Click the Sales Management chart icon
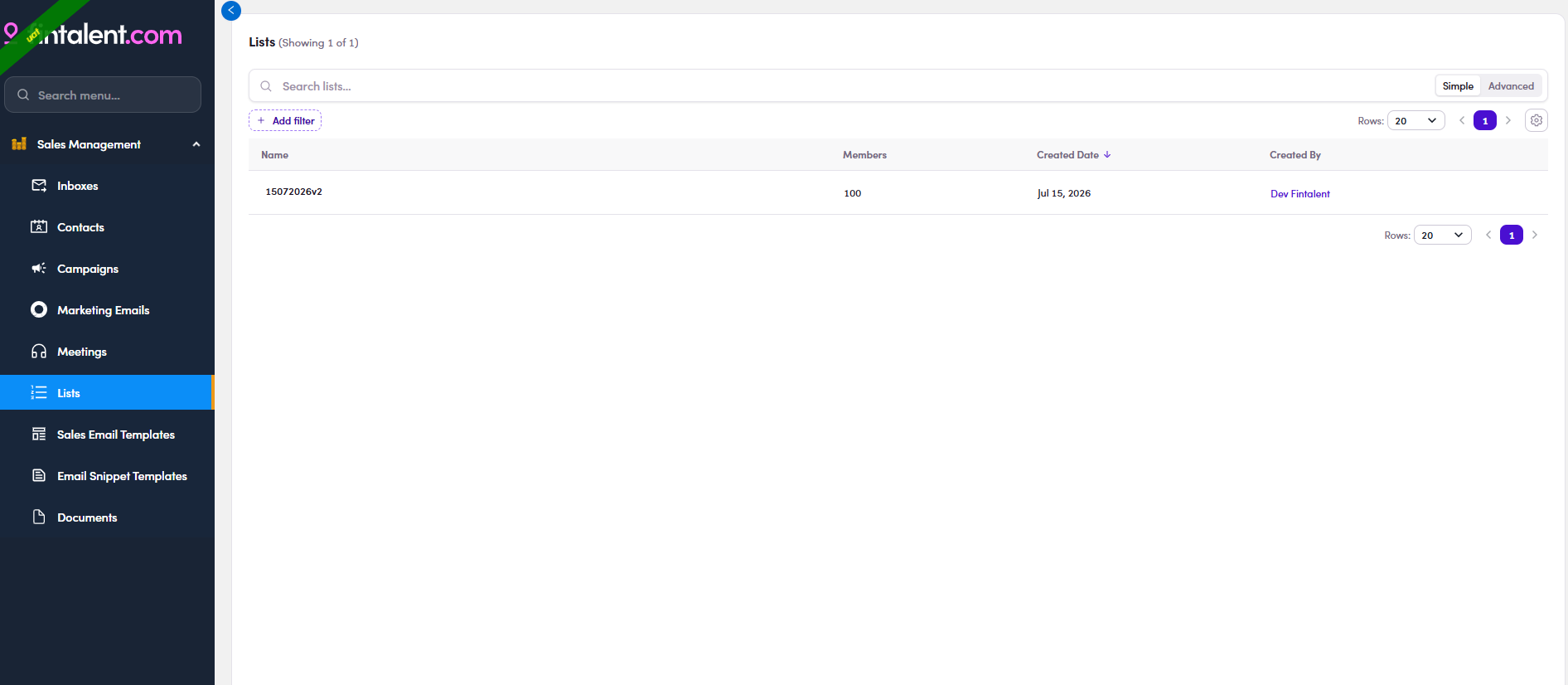1568x685 pixels. tap(19, 143)
